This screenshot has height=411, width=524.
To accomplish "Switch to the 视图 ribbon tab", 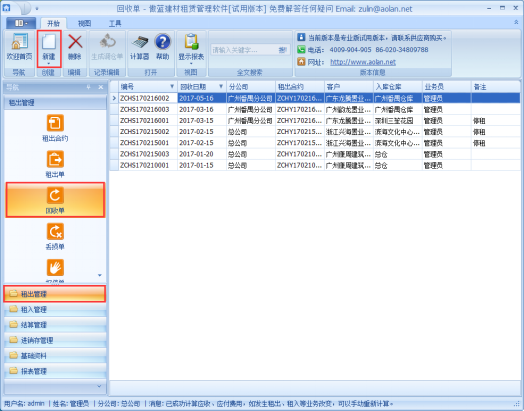I will (84, 23).
